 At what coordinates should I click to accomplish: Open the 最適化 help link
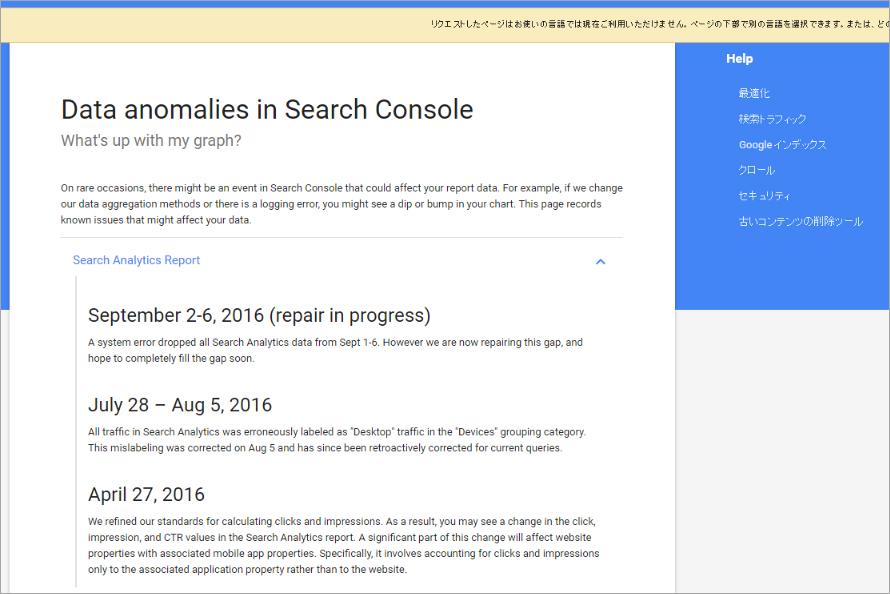[754, 93]
